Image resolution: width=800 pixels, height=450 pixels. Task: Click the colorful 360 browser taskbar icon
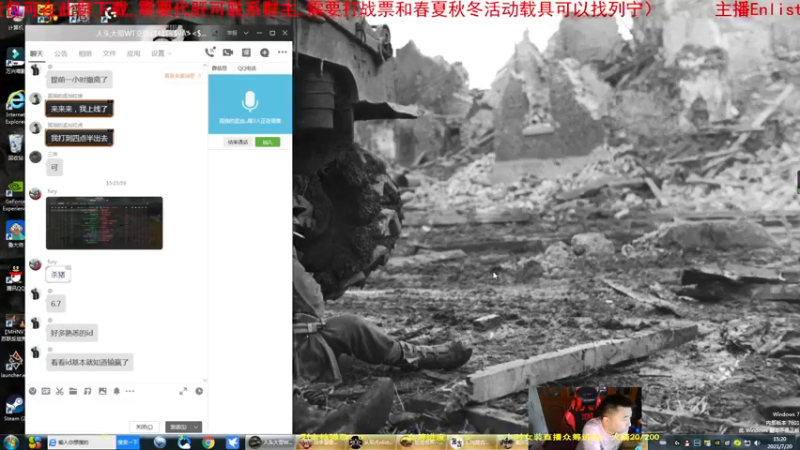[35, 442]
